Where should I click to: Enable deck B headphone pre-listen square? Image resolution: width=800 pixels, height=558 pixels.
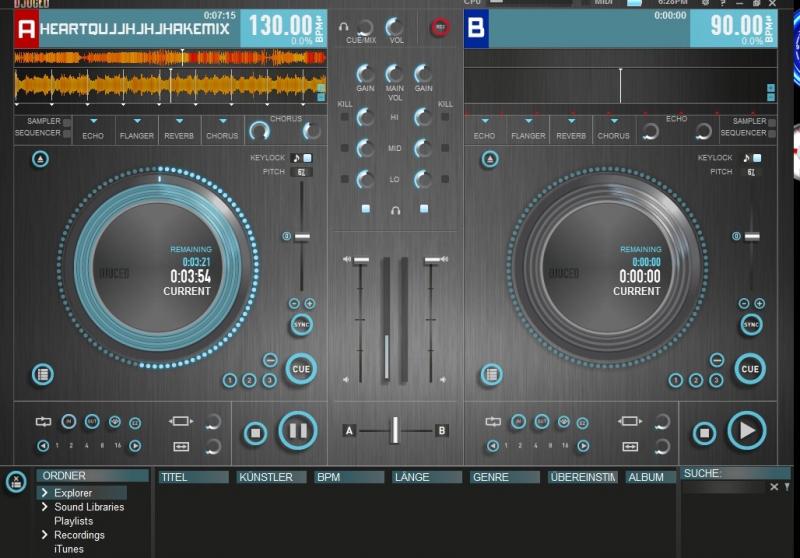pyautogui.click(x=424, y=209)
